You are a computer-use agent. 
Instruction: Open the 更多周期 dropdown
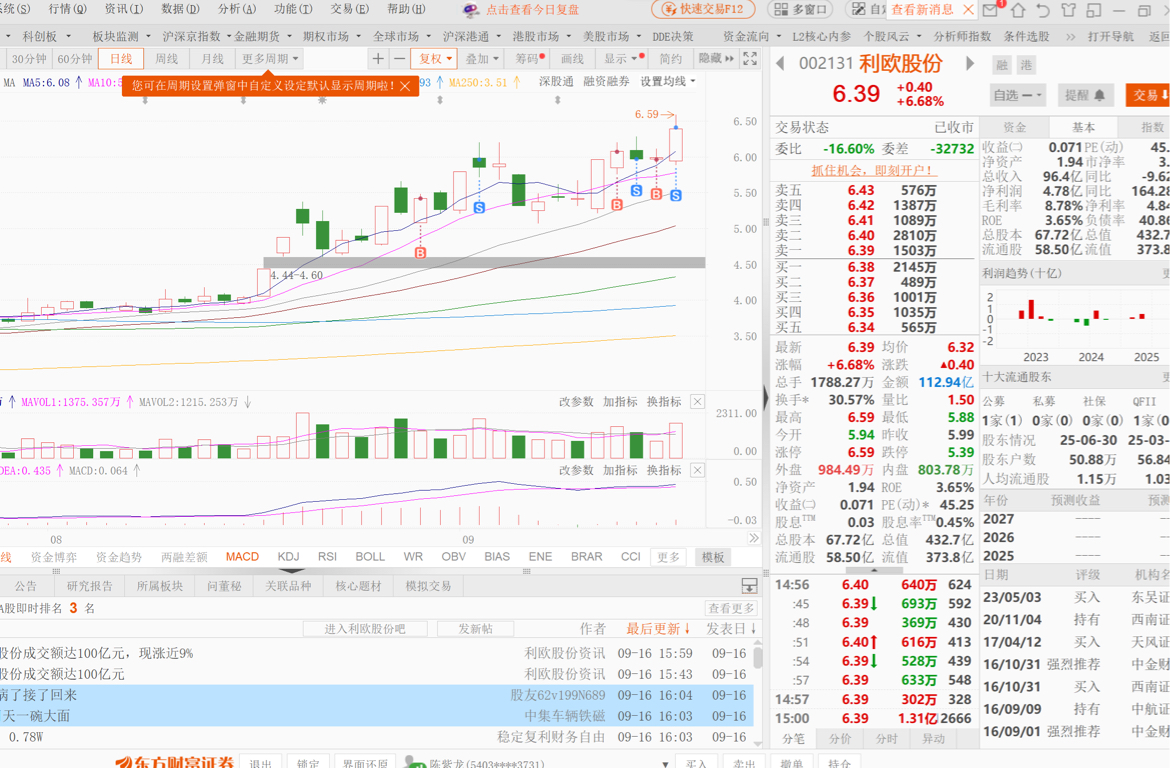269,58
